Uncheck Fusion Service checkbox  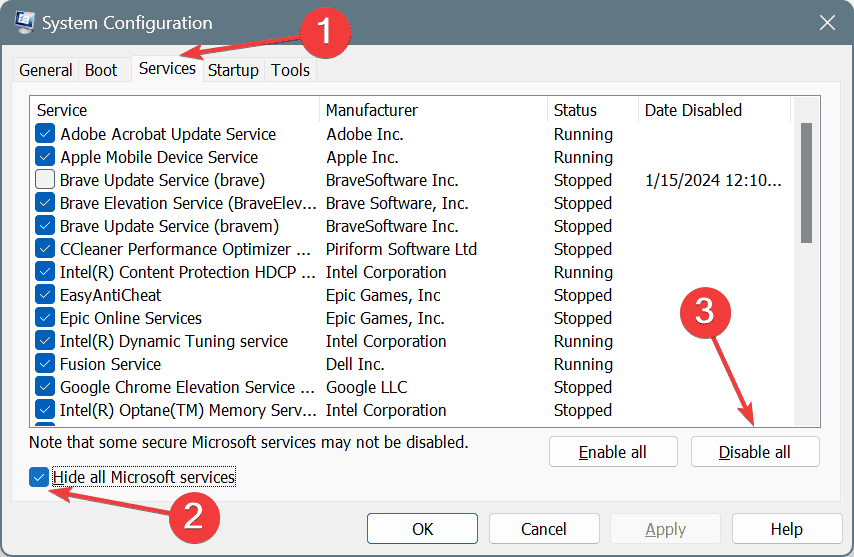[45, 363]
